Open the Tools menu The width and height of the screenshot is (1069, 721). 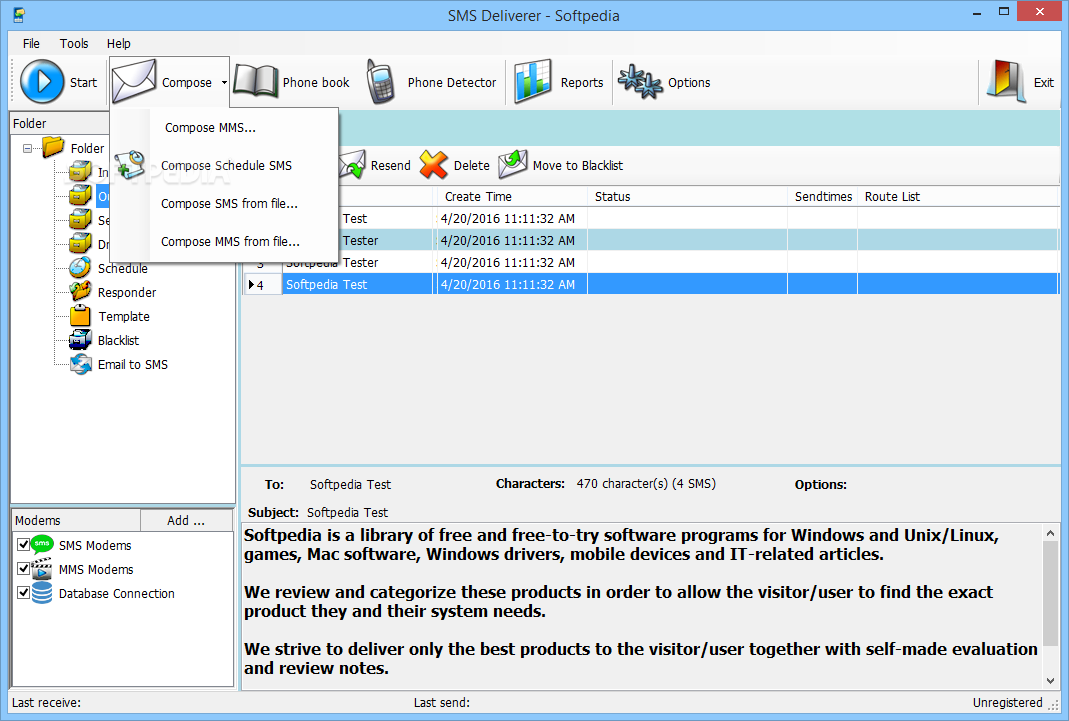(x=74, y=44)
